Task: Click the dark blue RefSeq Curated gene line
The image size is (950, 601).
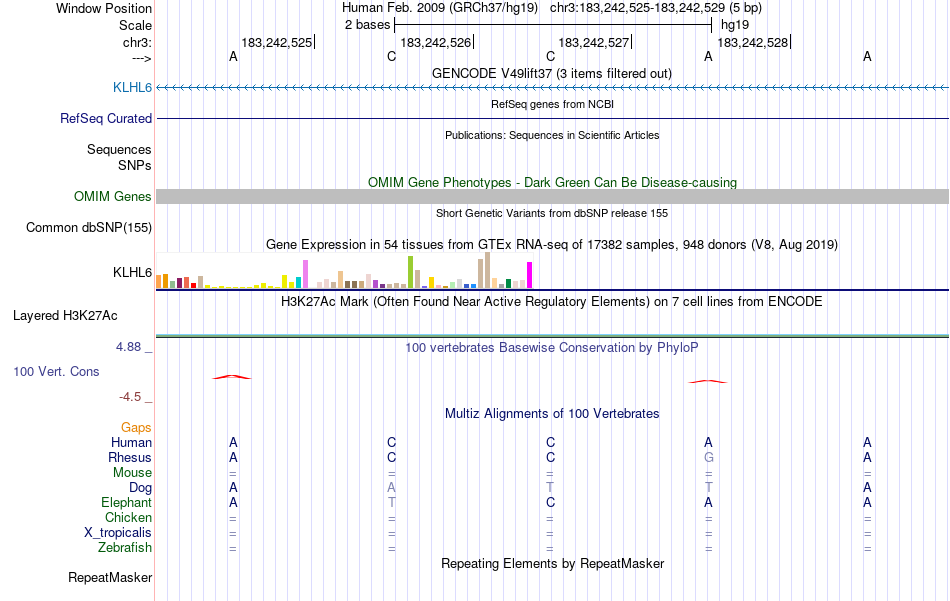Action: click(552, 118)
